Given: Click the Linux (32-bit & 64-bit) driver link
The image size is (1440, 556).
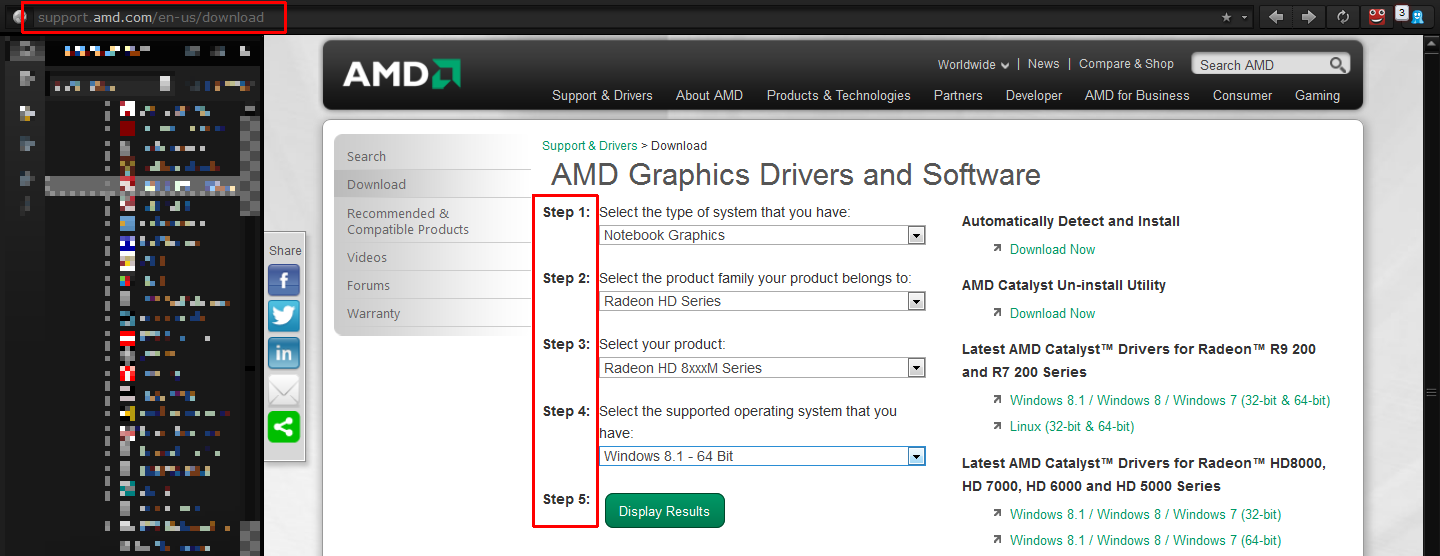Looking at the screenshot, I should [1071, 427].
